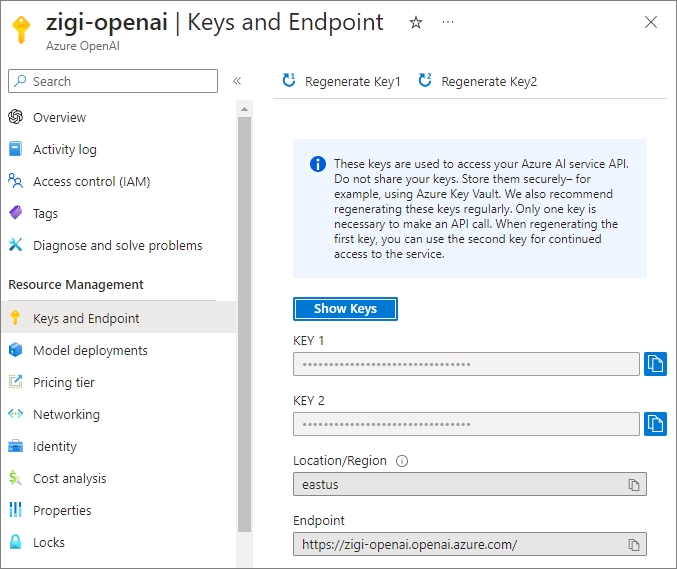Viewport: 677px width, 569px height.
Task: Copy the Endpoint URL
Action: (x=633, y=544)
